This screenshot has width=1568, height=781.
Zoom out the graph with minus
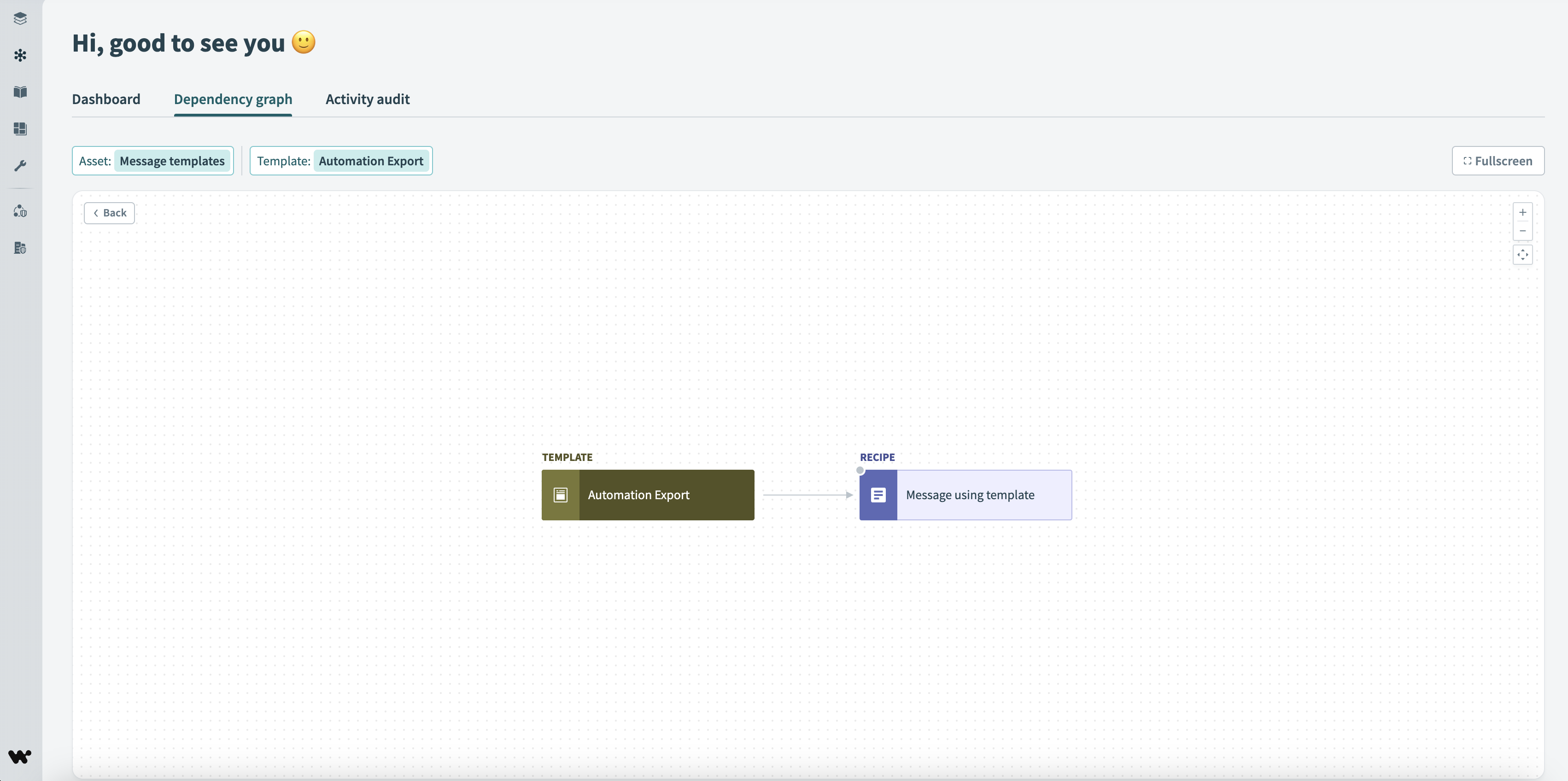[1522, 231]
